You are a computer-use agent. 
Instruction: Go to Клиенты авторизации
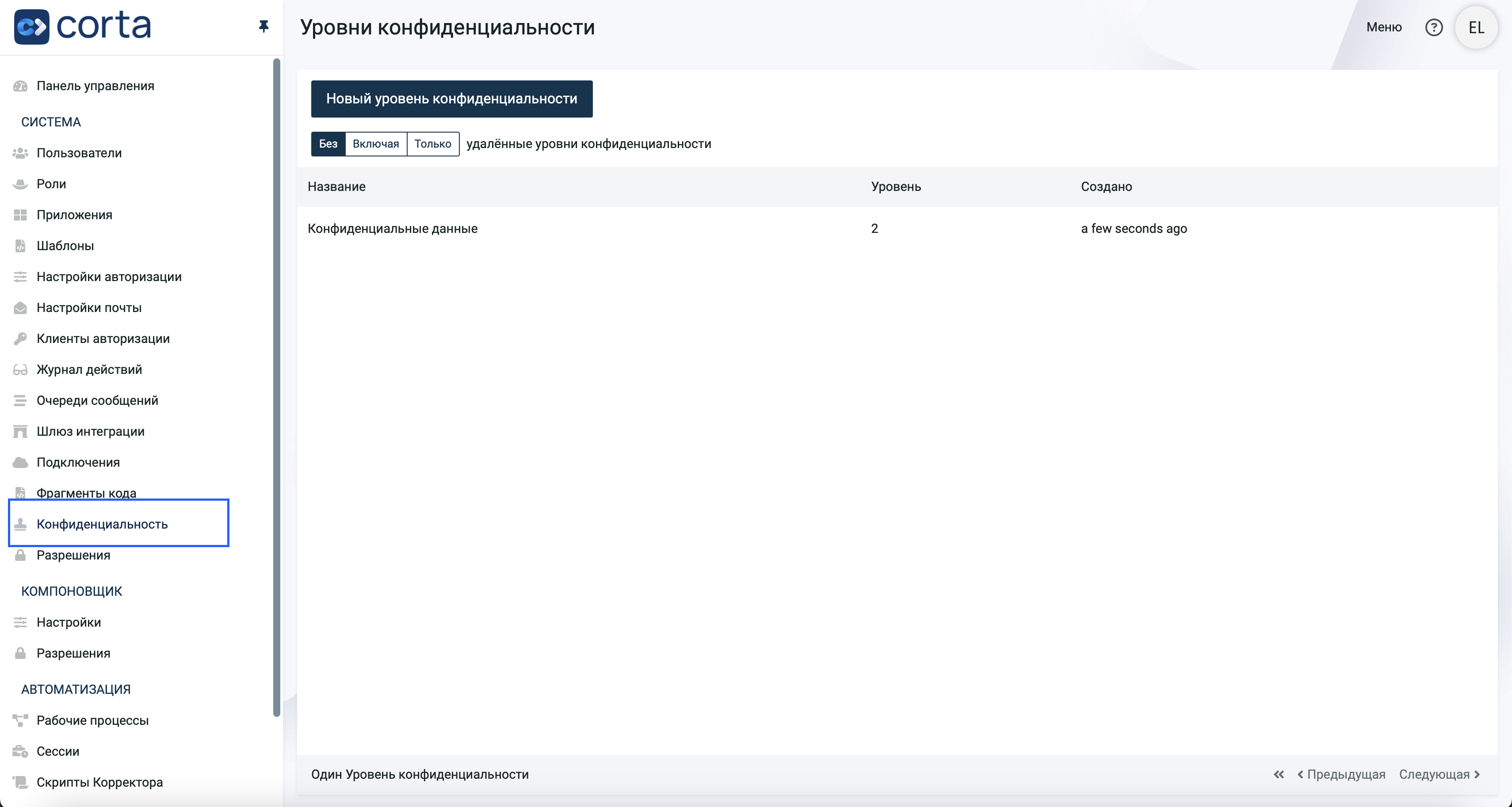pos(103,339)
